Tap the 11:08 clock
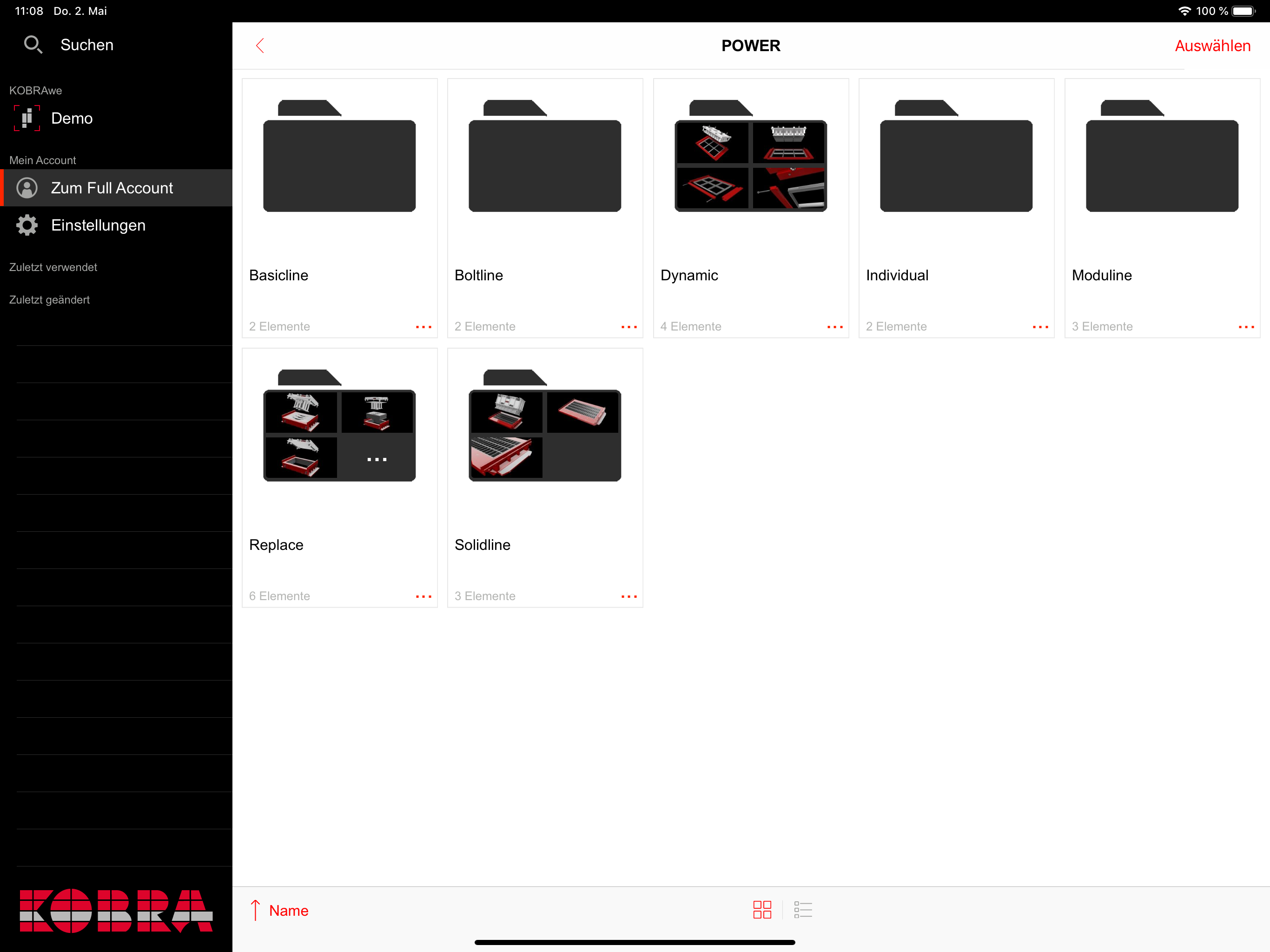Image resolution: width=1270 pixels, height=952 pixels. click(x=29, y=11)
